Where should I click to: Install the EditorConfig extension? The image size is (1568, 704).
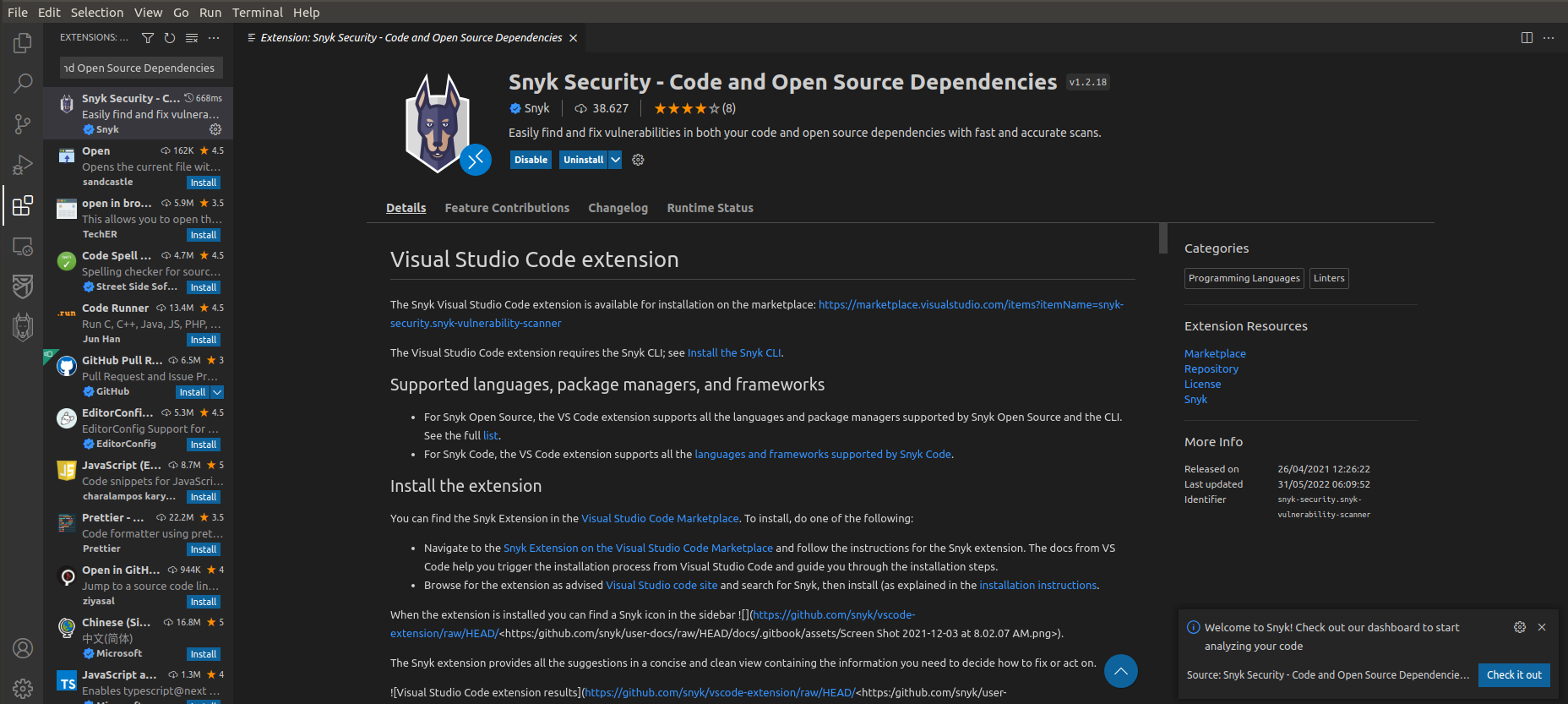tap(204, 445)
